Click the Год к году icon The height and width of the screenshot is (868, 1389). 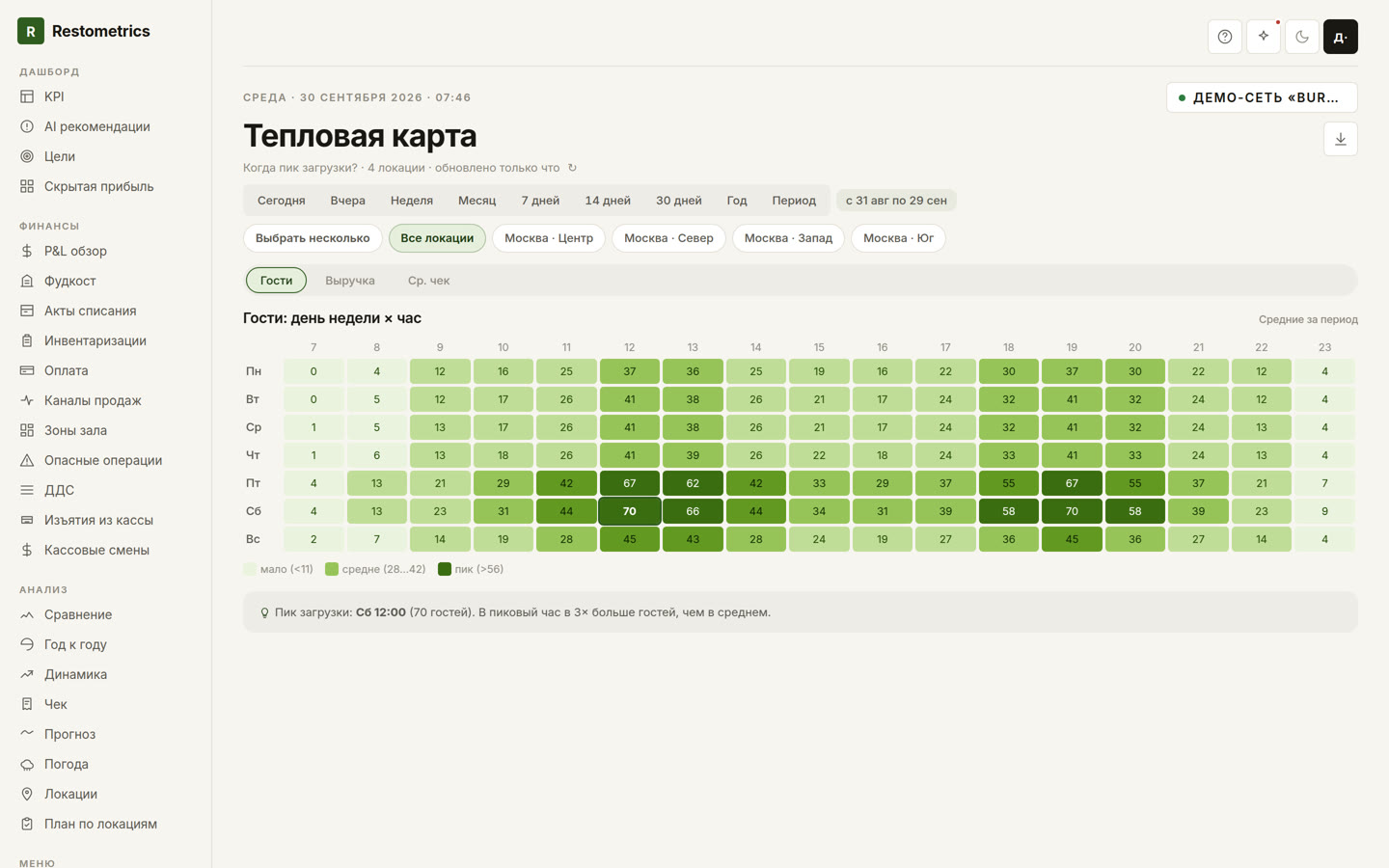click(27, 644)
